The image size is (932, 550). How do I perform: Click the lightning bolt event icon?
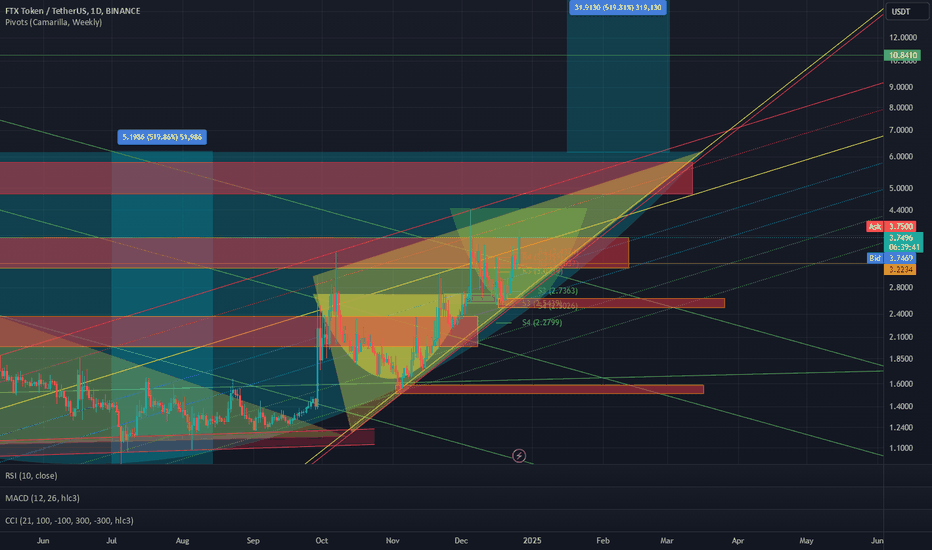click(x=519, y=456)
